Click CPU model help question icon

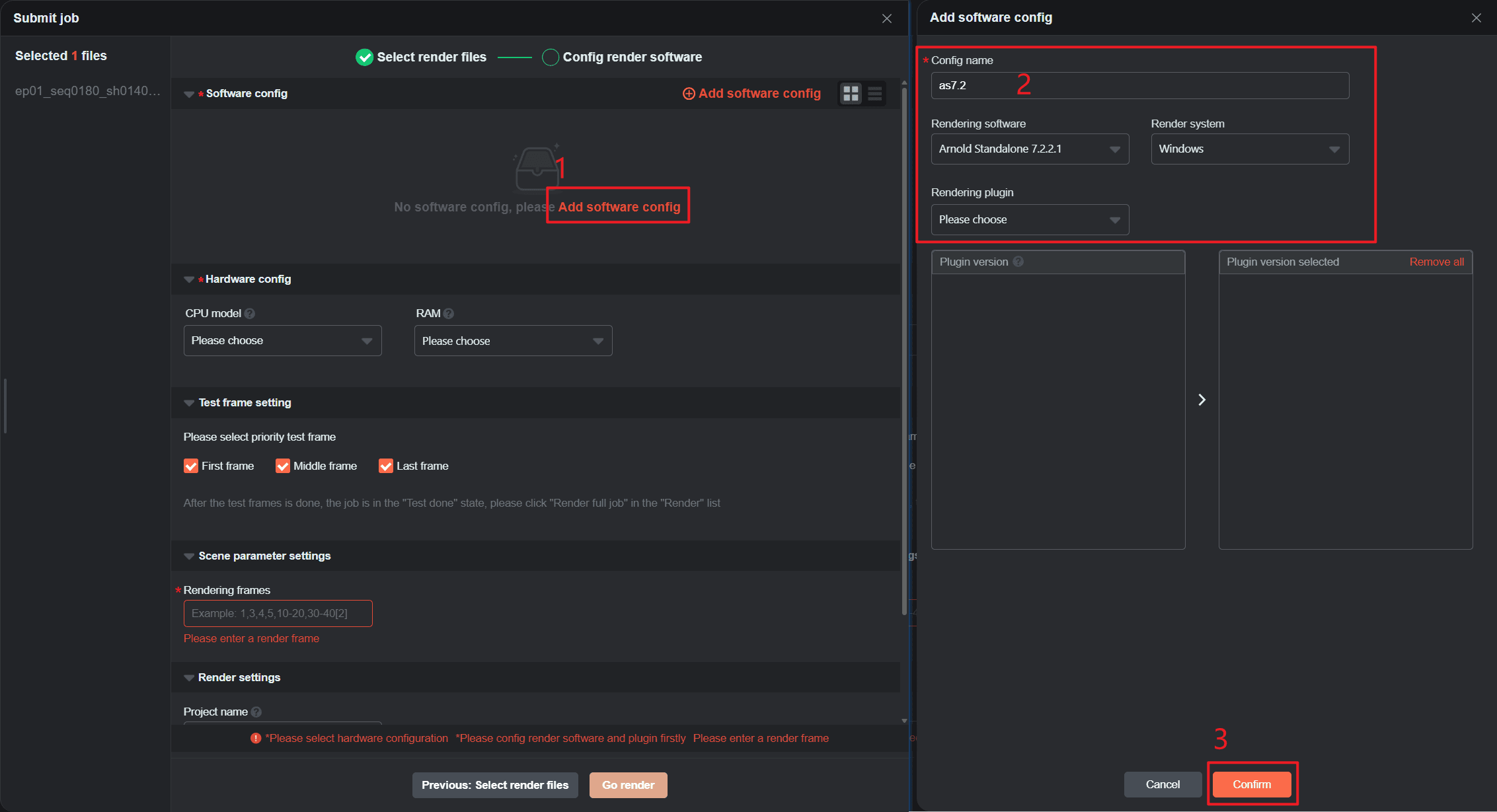(x=250, y=314)
